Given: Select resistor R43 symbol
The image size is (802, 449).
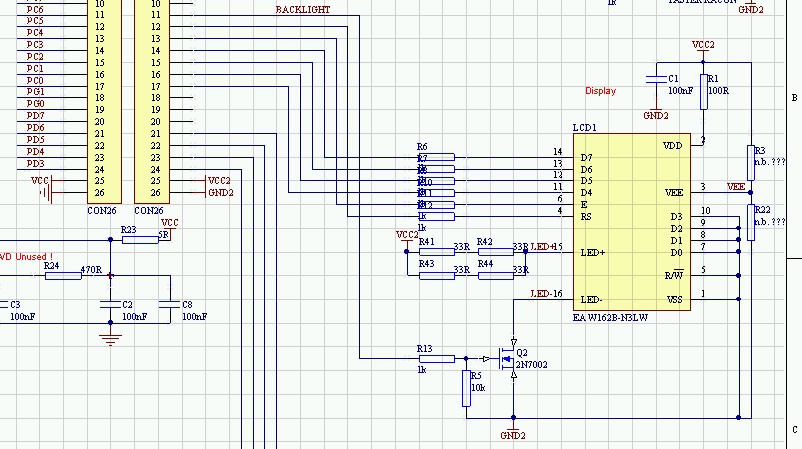Looking at the screenshot, I should 436,276.
